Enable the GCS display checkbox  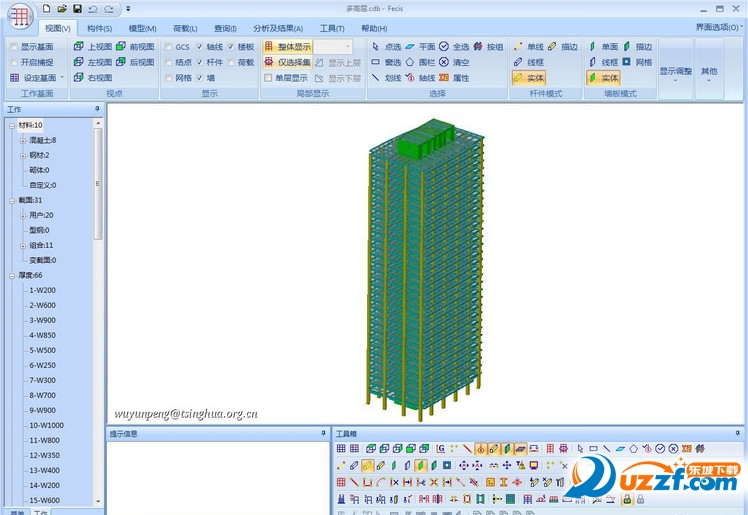coord(168,47)
